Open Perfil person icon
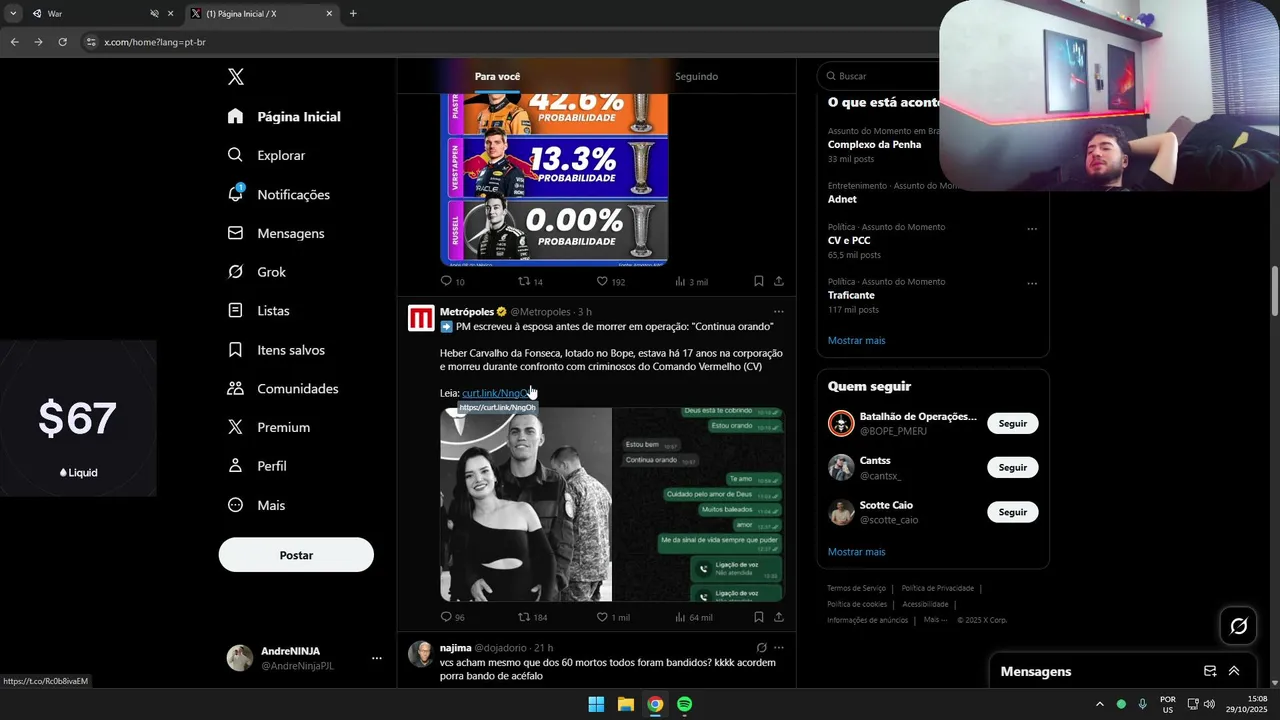 coord(236,466)
